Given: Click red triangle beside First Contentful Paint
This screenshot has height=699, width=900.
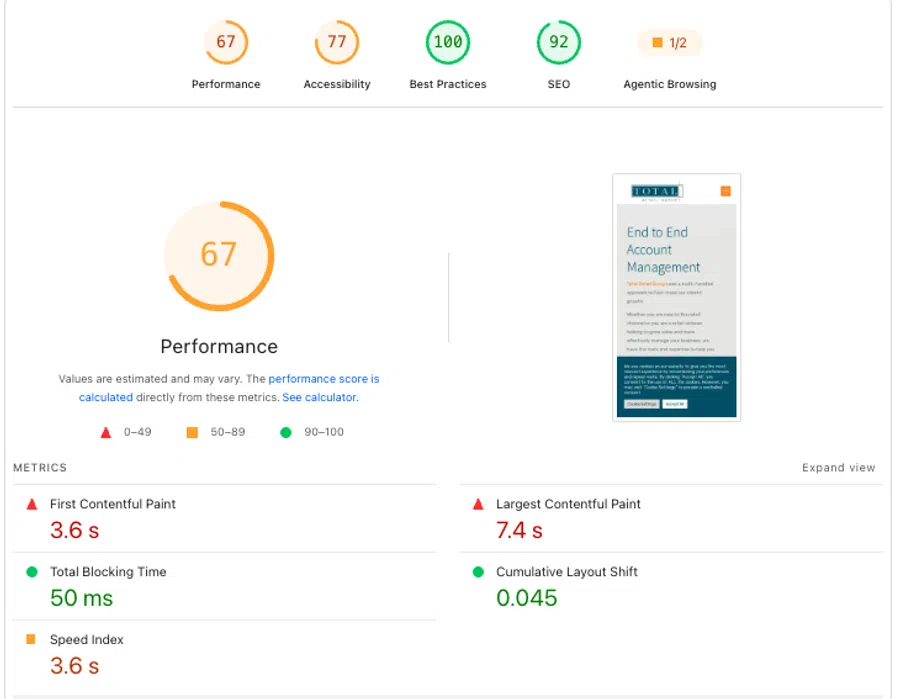Looking at the screenshot, I should (32, 504).
